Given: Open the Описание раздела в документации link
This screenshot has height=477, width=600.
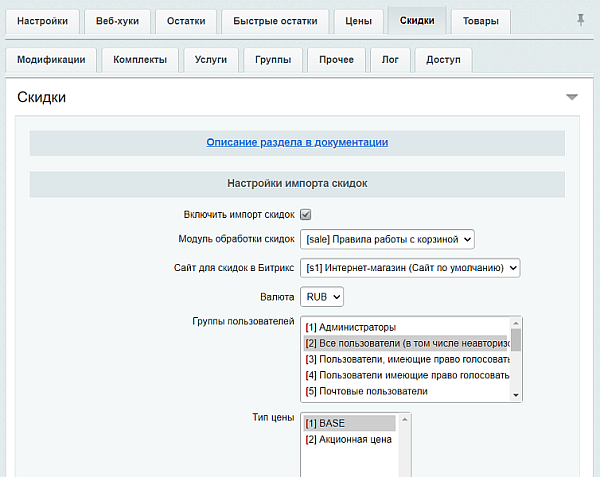Looking at the screenshot, I should tap(297, 142).
